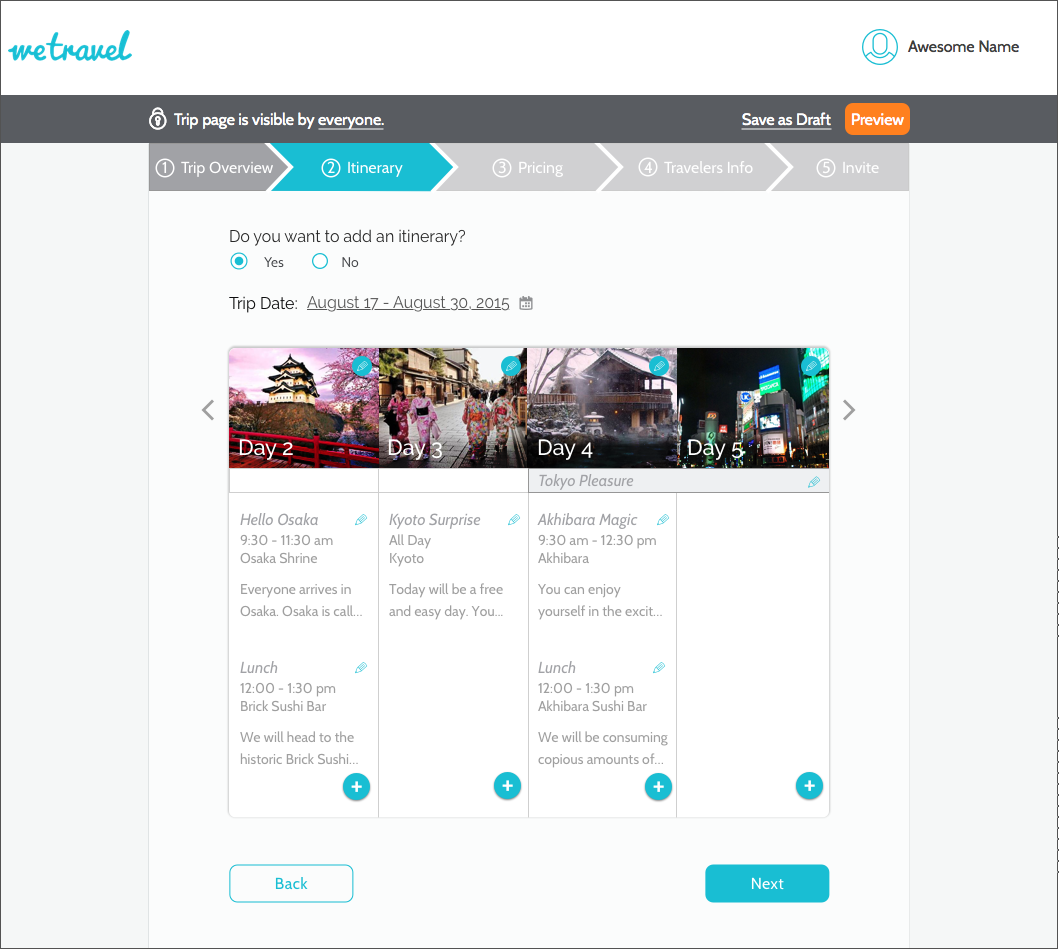Image resolution: width=1059 pixels, height=949 pixels.
Task: Select the No itinerary radio button
Action: pyautogui.click(x=320, y=262)
